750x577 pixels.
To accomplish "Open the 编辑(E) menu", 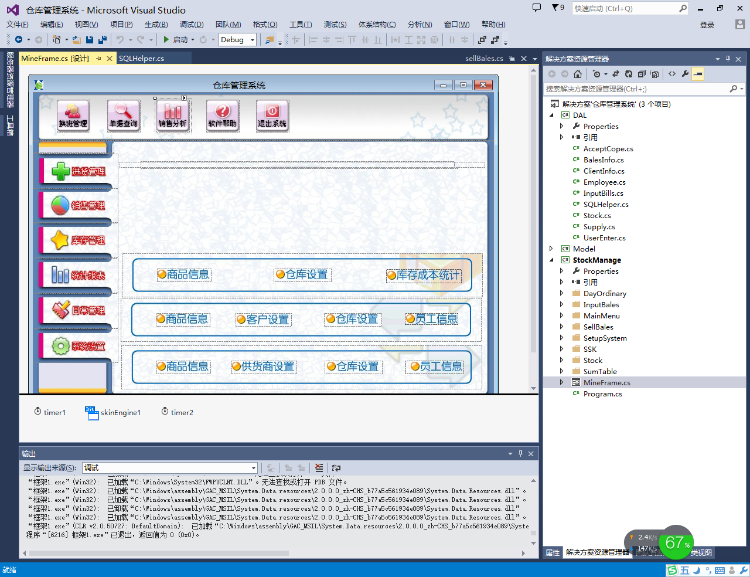I will point(52,24).
